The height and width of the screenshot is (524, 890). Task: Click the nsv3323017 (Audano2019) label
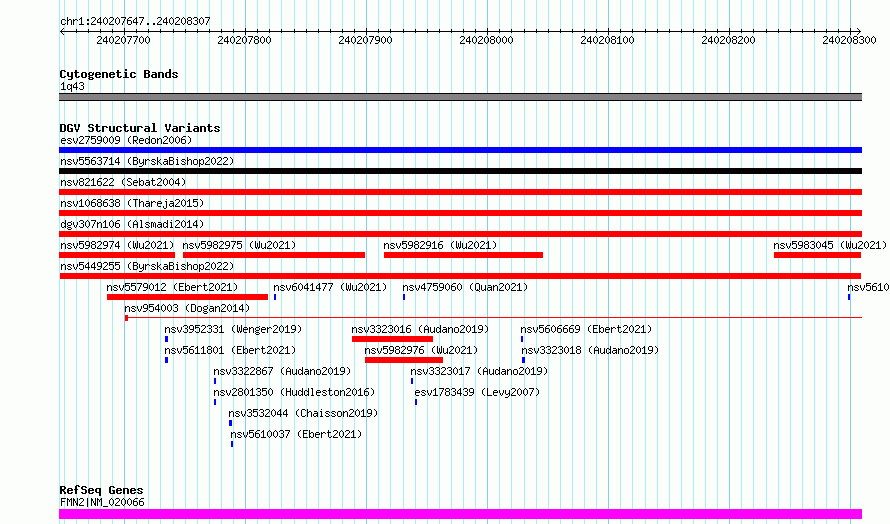[x=479, y=371]
